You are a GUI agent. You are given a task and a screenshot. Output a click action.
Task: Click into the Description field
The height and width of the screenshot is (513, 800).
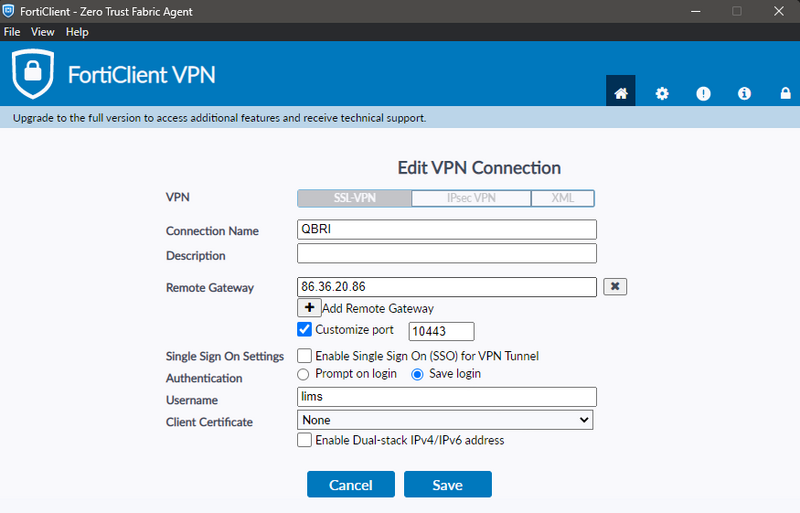[x=446, y=254]
